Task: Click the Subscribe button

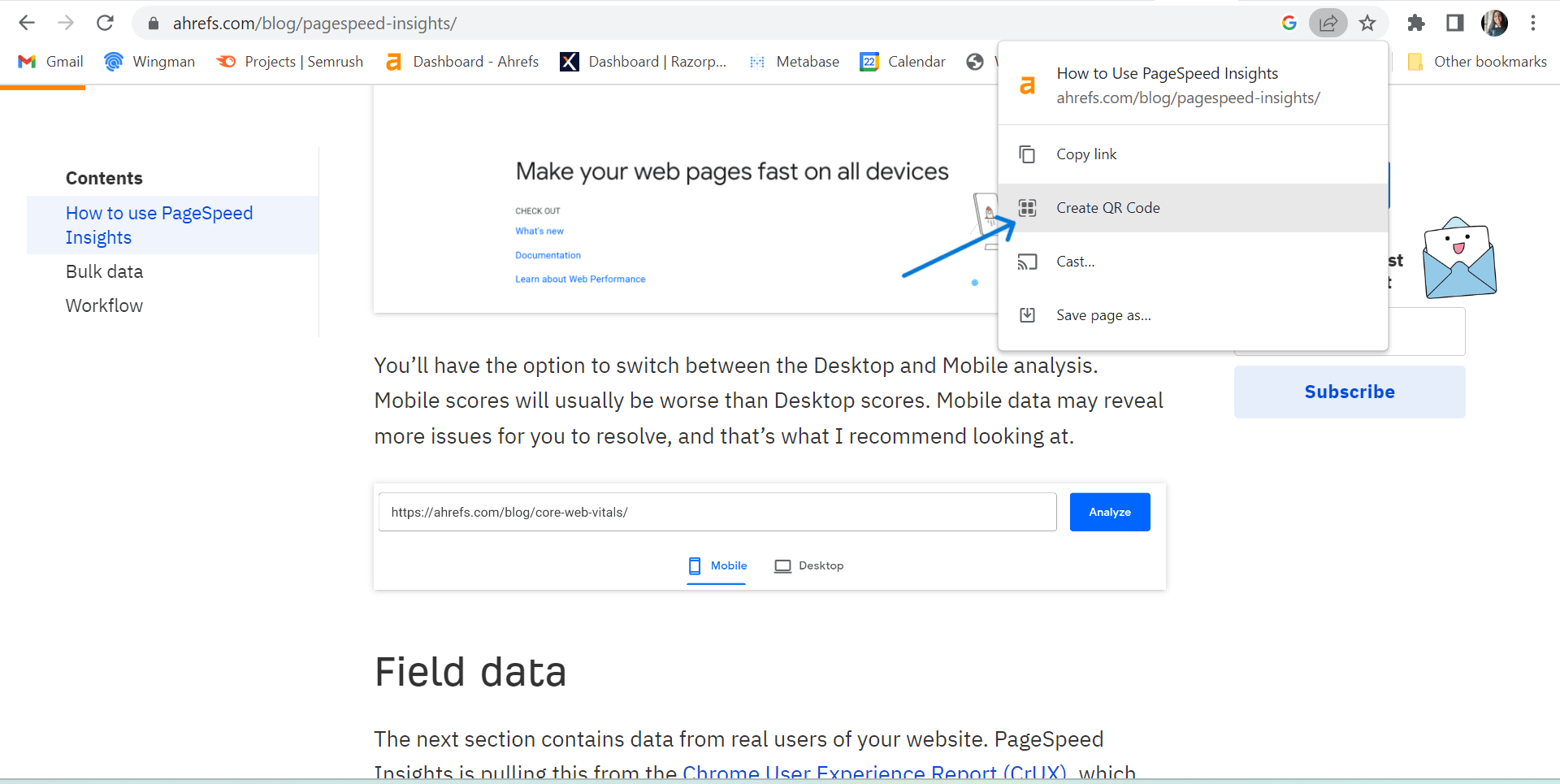Action: (1350, 392)
